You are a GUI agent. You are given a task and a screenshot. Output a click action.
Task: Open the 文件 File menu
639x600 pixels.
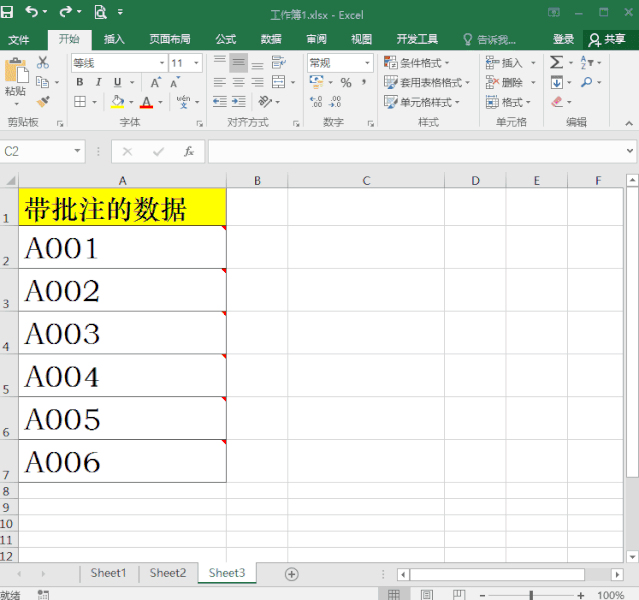pos(19,40)
